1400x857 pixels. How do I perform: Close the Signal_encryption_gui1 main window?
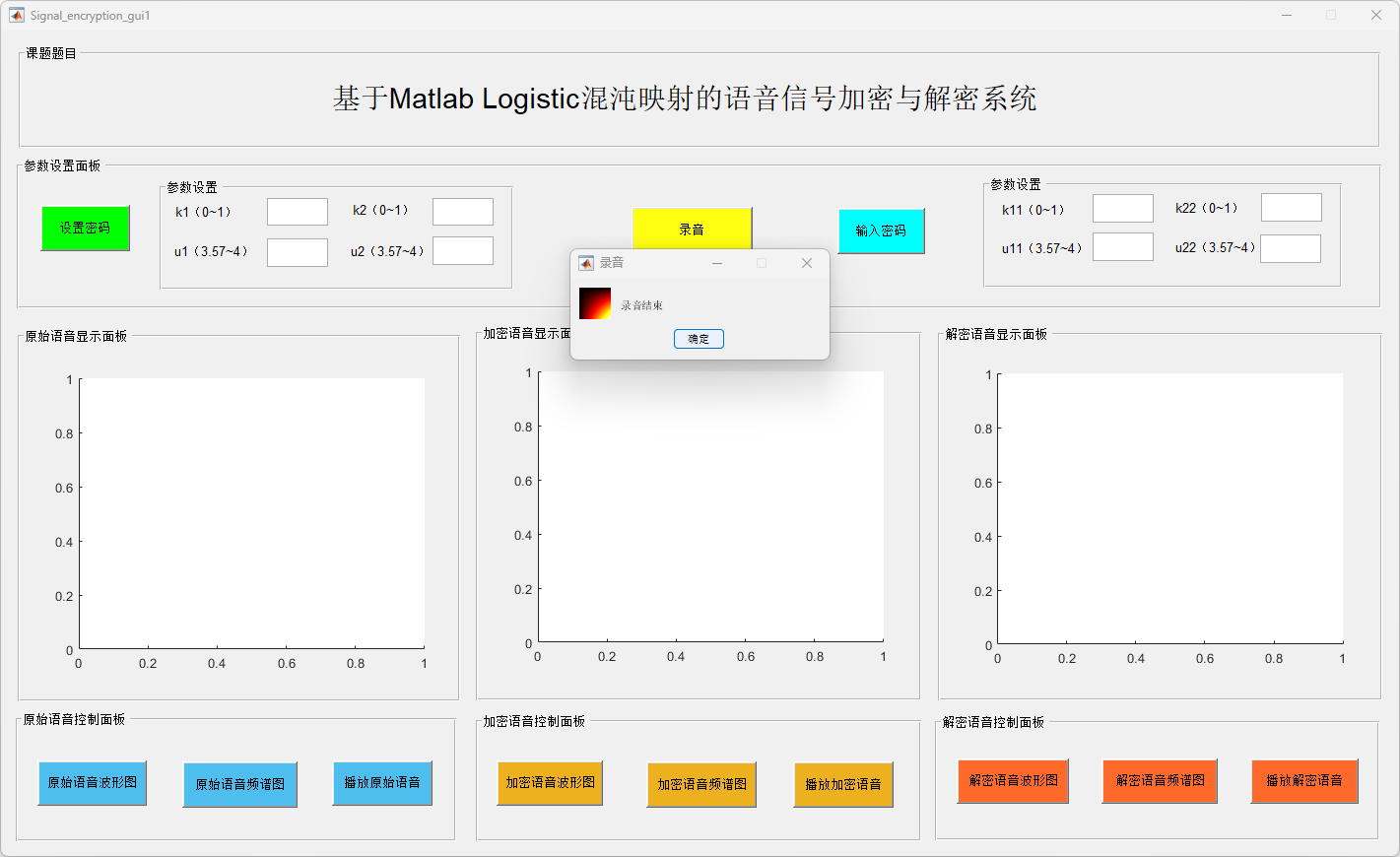[1376, 15]
